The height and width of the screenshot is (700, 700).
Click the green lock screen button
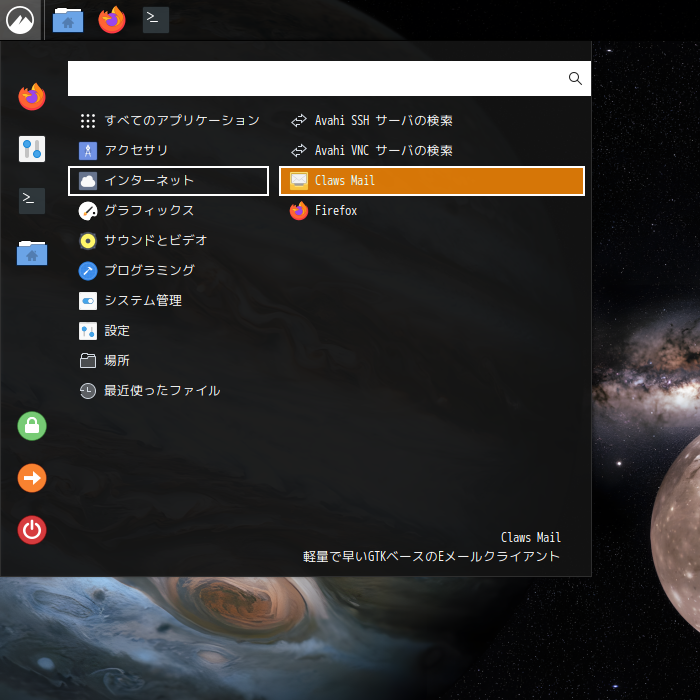(32, 426)
